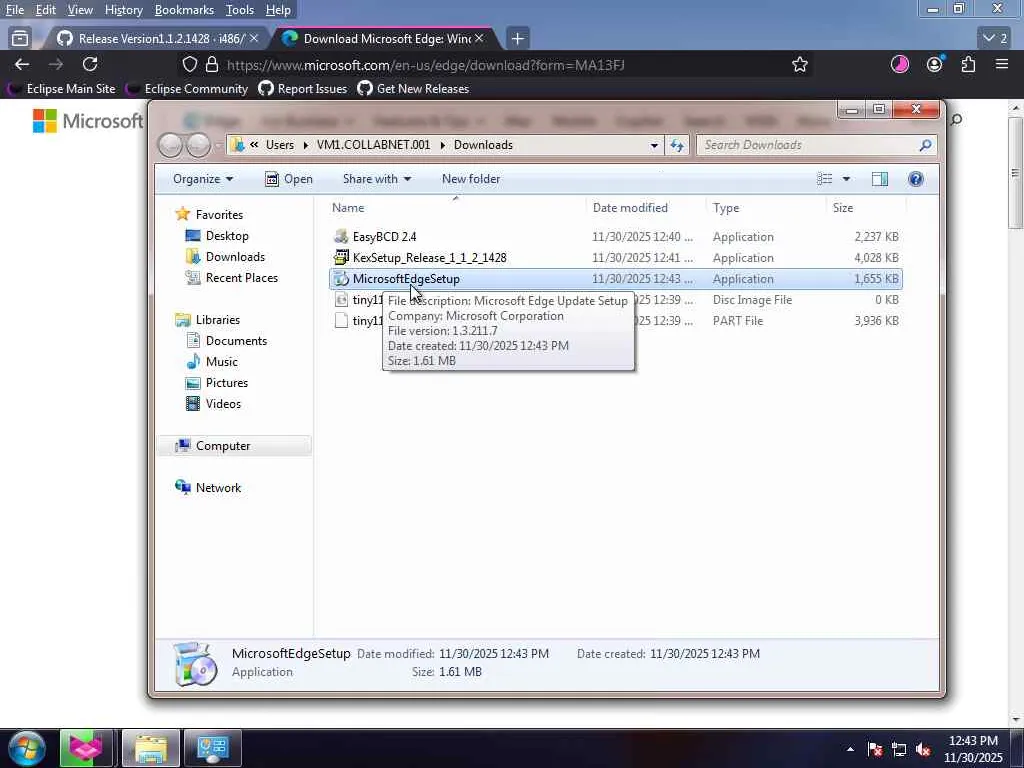Open Windows Explorer from the taskbar

(x=151, y=748)
